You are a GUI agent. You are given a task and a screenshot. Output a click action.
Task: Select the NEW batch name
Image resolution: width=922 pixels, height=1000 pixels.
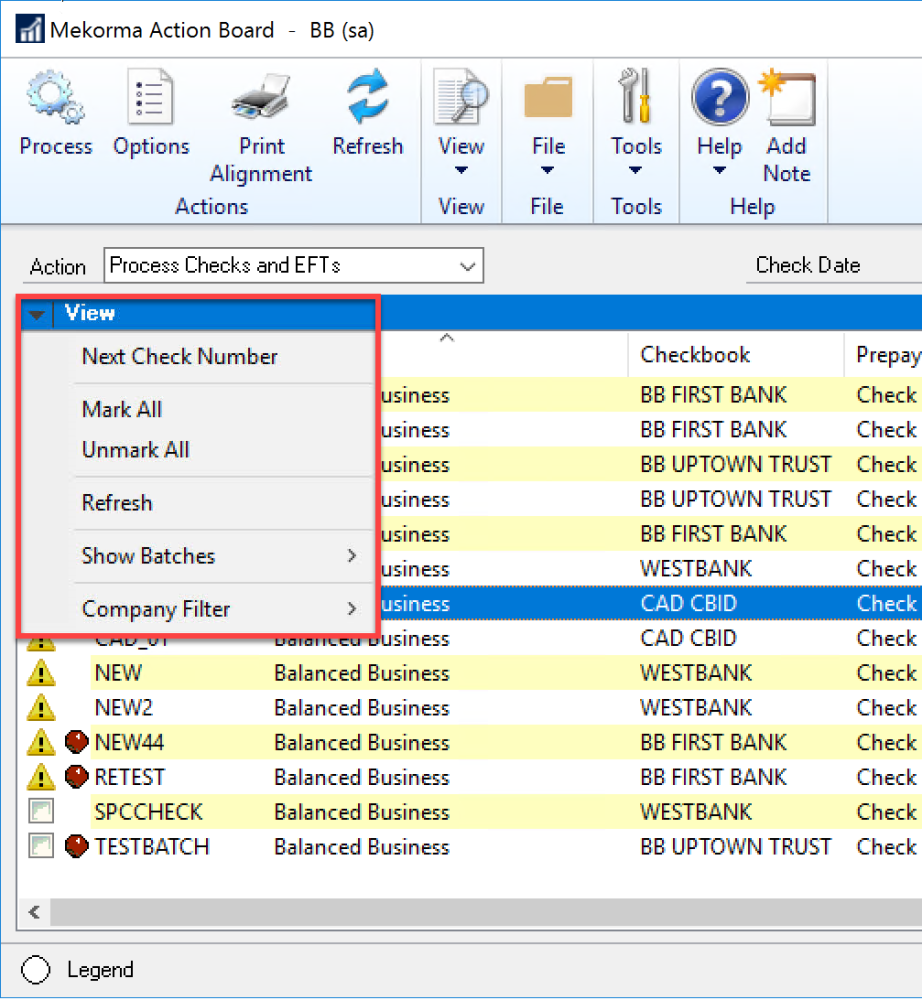pyautogui.click(x=118, y=673)
